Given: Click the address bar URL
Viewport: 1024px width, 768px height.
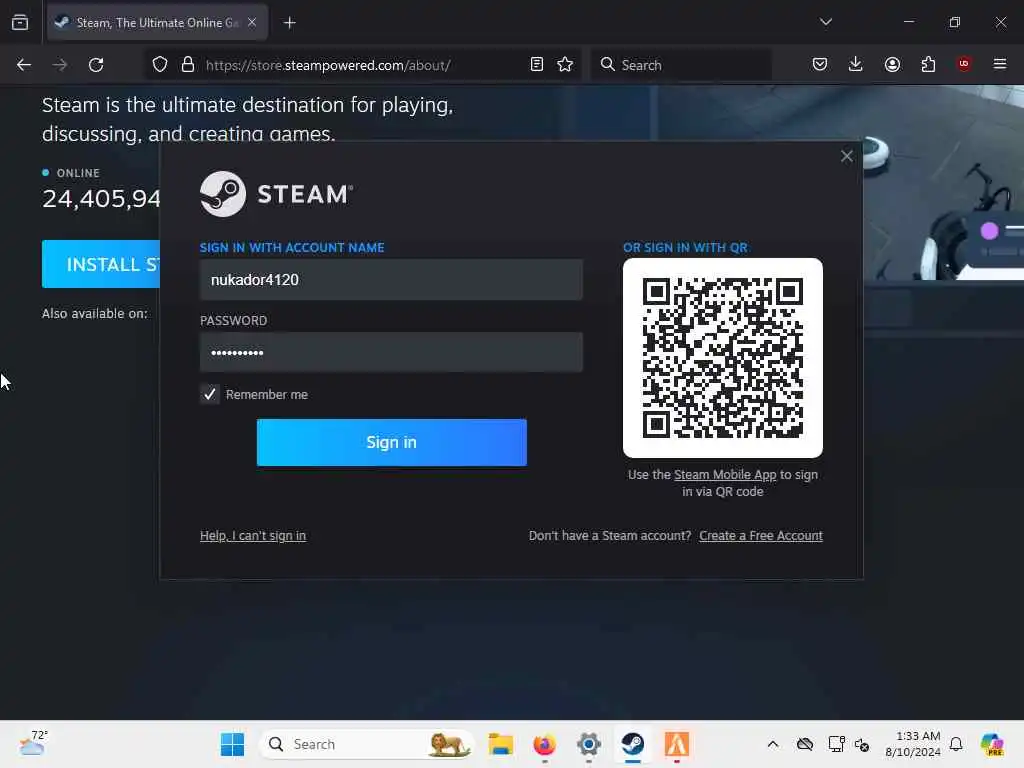Looking at the screenshot, I should pos(328,65).
